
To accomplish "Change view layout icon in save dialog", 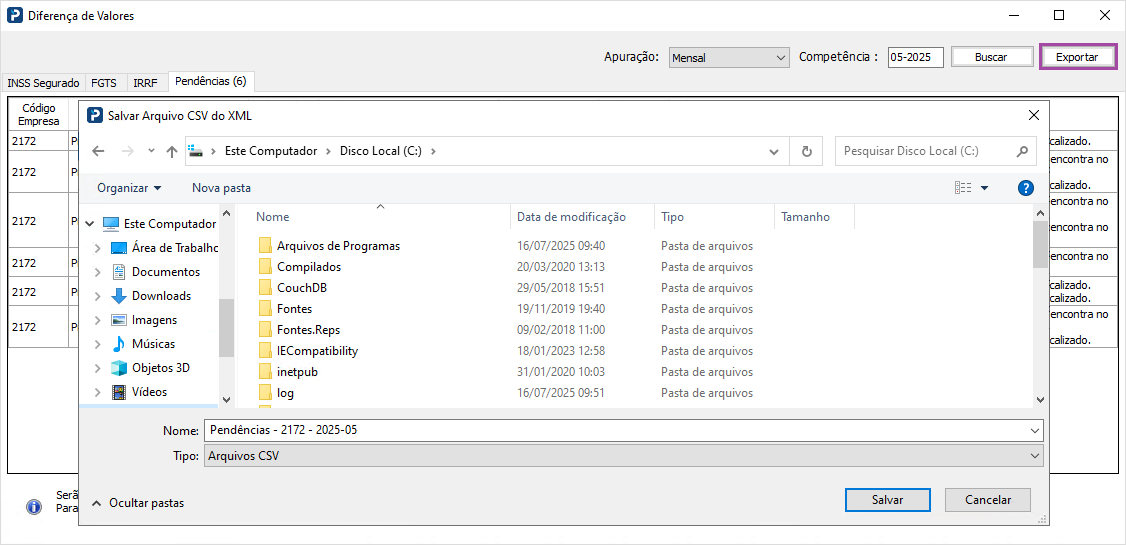I will (x=963, y=188).
